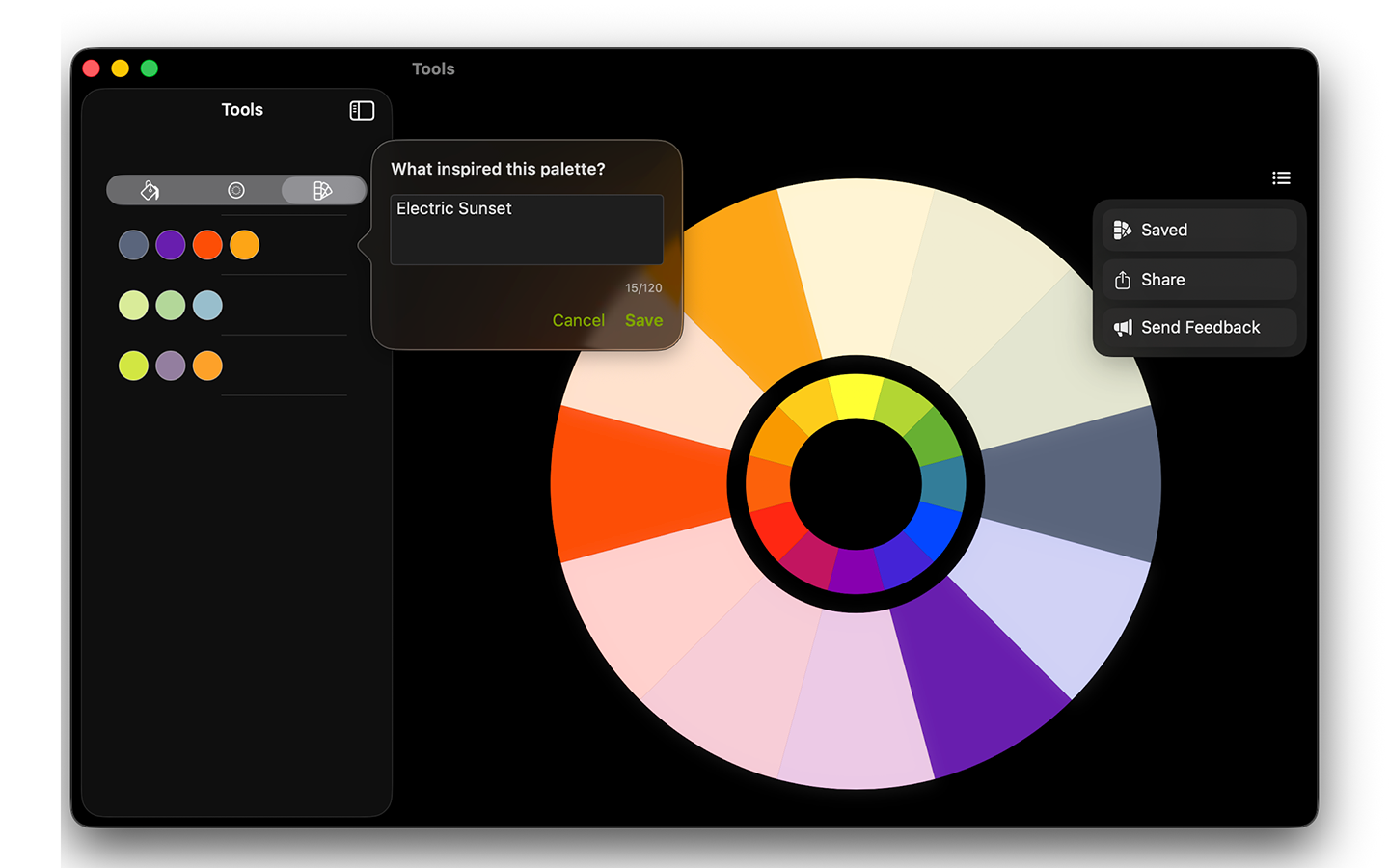Pick green on the inner color ring
This screenshot has height=868, width=1389.
[932, 440]
